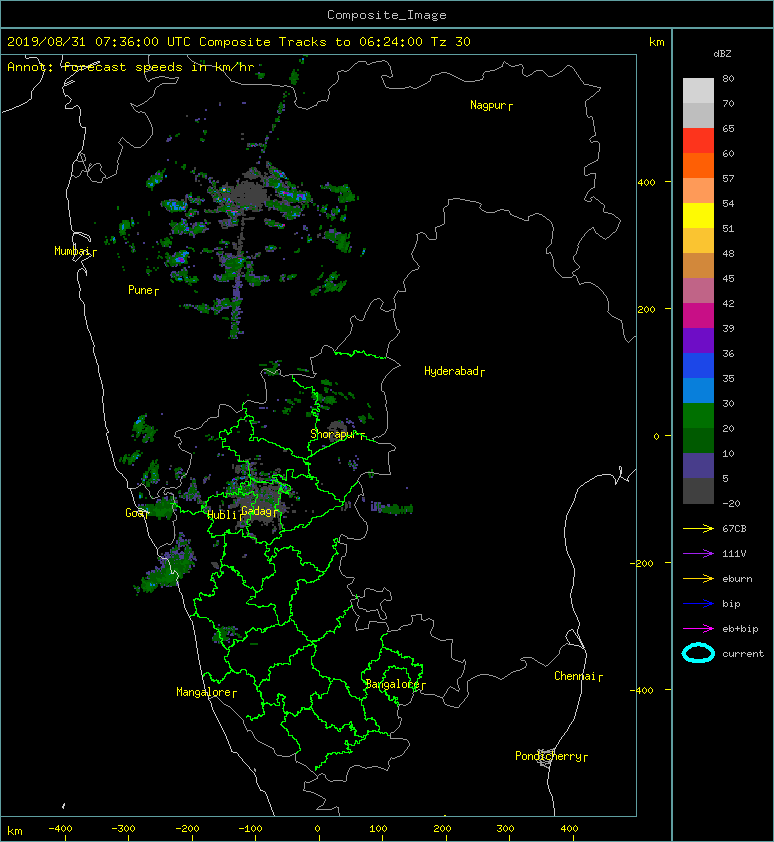Click the purple 39 dBZ color swatch
This screenshot has height=842, width=774.
698,340
